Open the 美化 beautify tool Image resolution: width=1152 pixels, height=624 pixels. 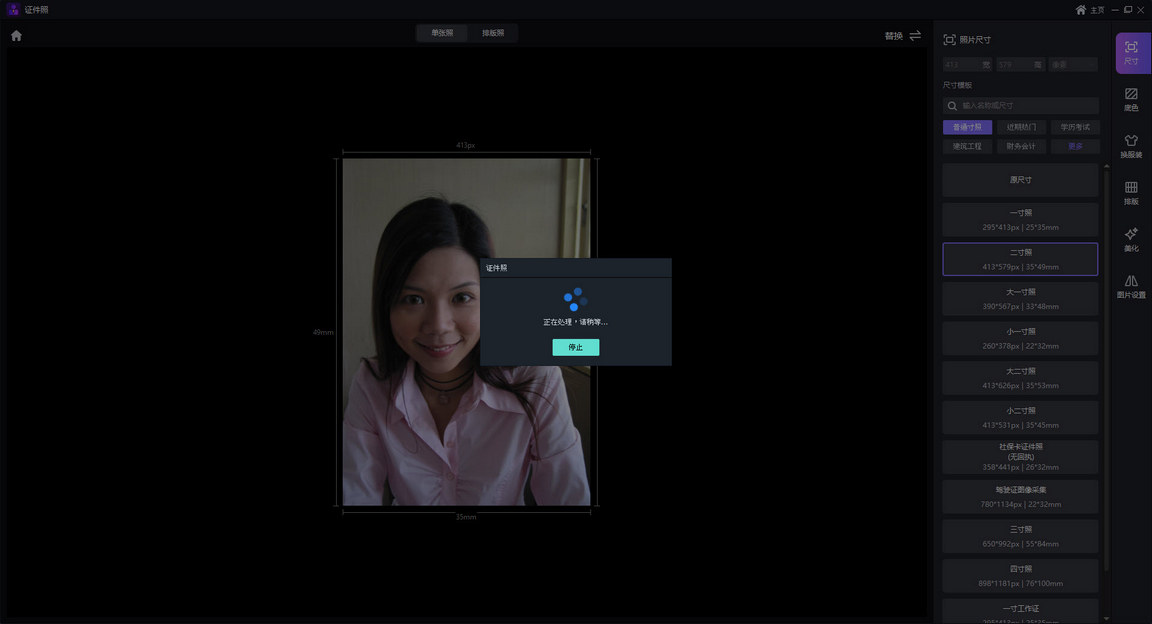(1131, 240)
